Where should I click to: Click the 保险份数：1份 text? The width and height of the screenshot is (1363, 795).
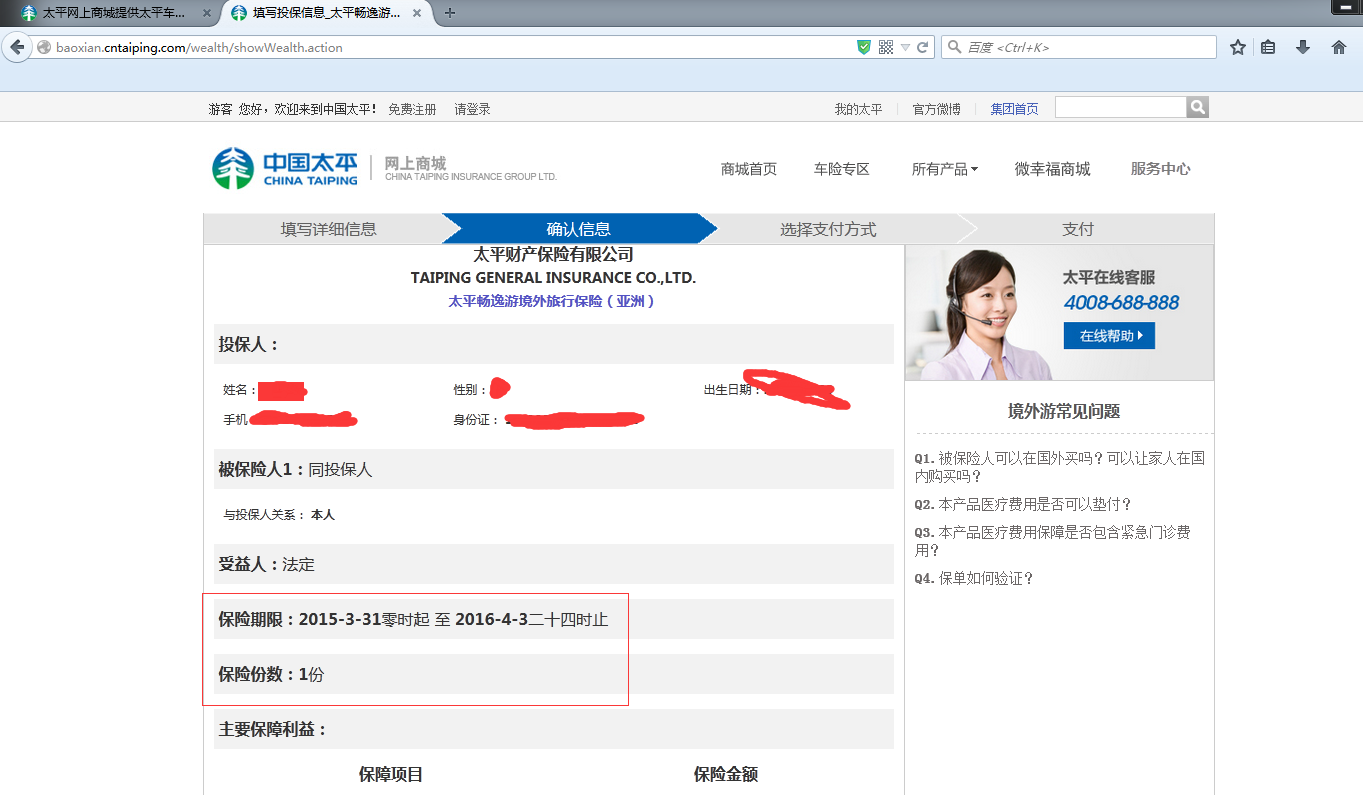pyautogui.click(x=271, y=675)
